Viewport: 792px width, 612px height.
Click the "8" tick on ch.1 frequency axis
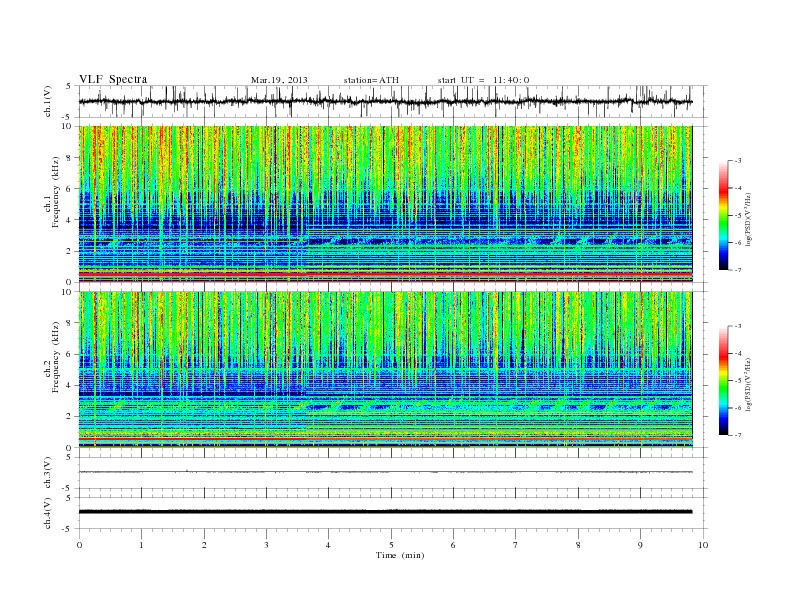point(70,158)
